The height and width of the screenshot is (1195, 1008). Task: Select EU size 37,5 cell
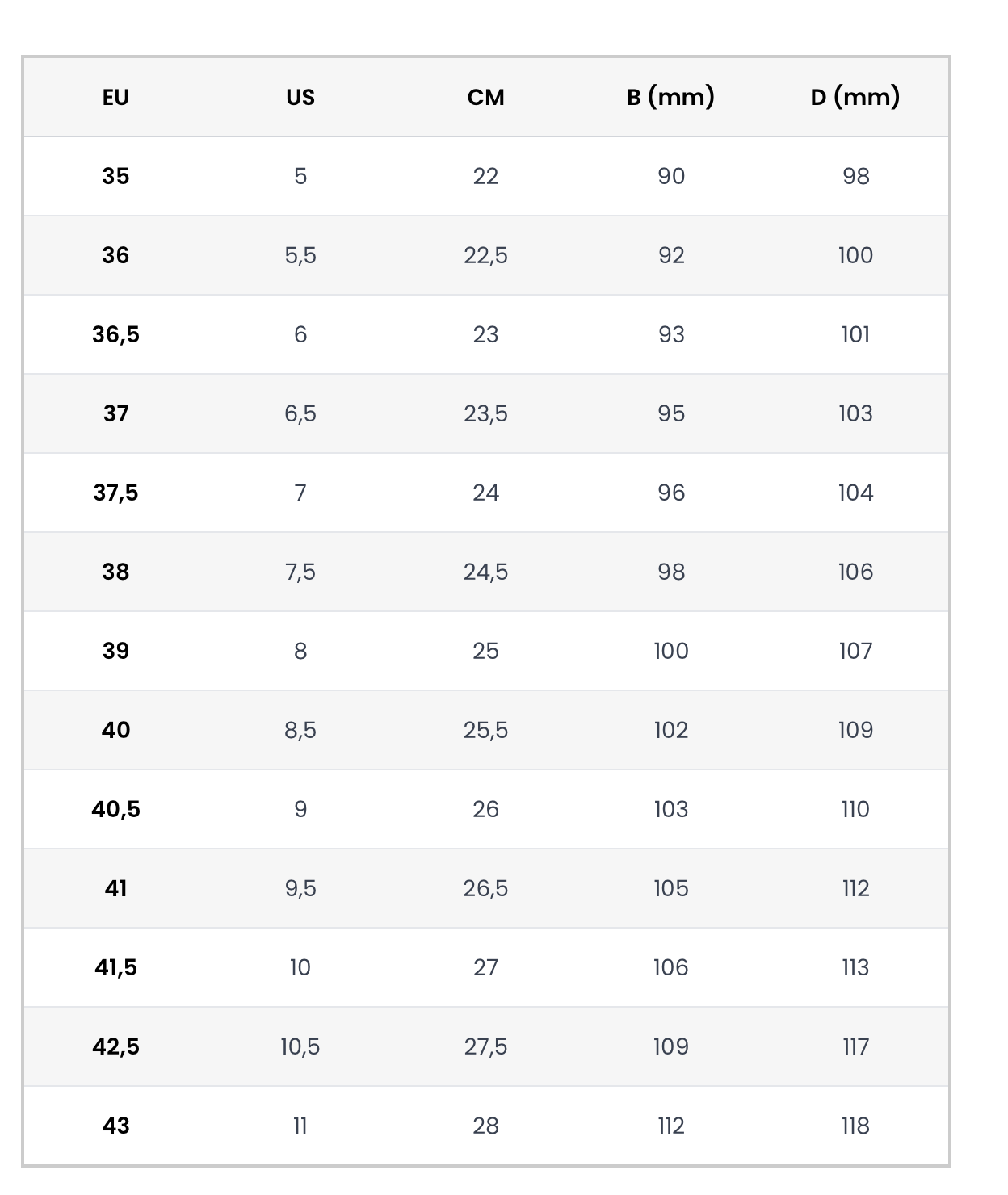click(x=115, y=493)
